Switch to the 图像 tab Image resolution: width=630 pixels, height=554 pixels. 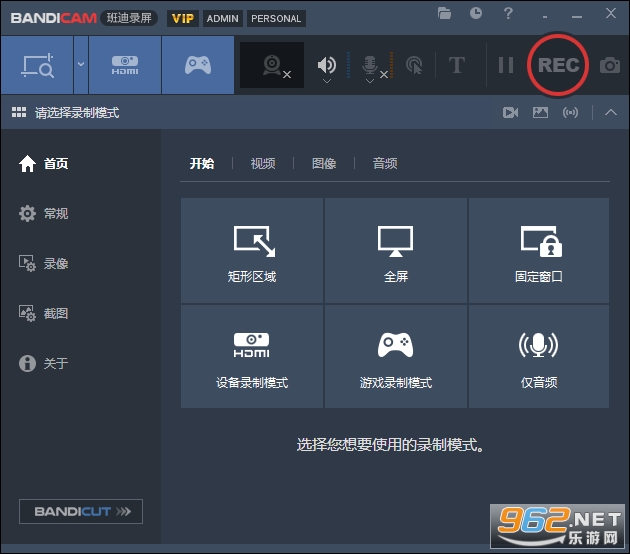coord(324,164)
